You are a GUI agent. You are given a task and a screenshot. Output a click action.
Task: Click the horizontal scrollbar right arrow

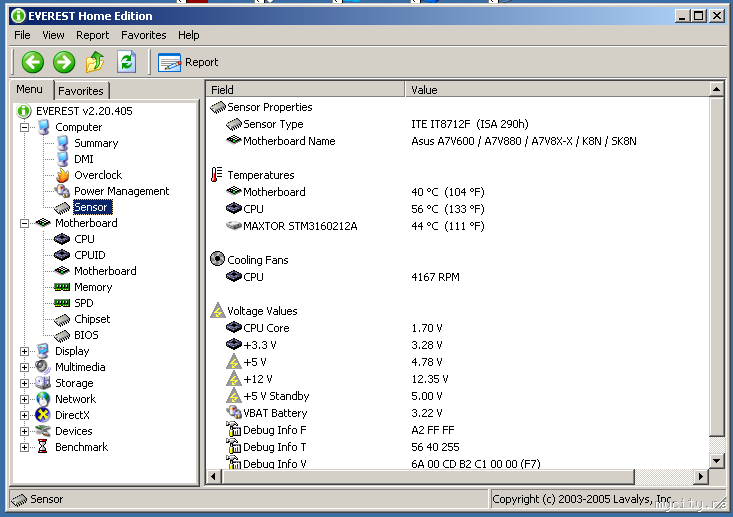[701, 477]
